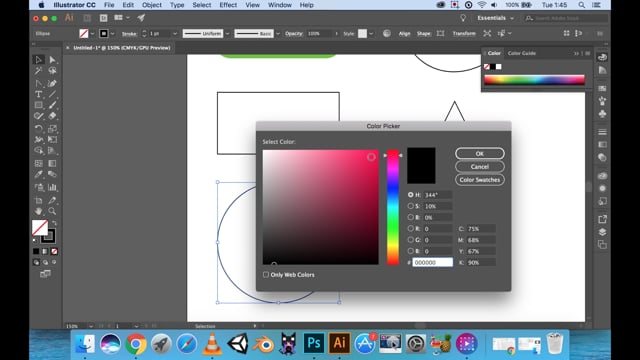The width and height of the screenshot is (640, 360).
Task: Click the Change Screen Mode icon
Action: pyautogui.click(x=45, y=273)
